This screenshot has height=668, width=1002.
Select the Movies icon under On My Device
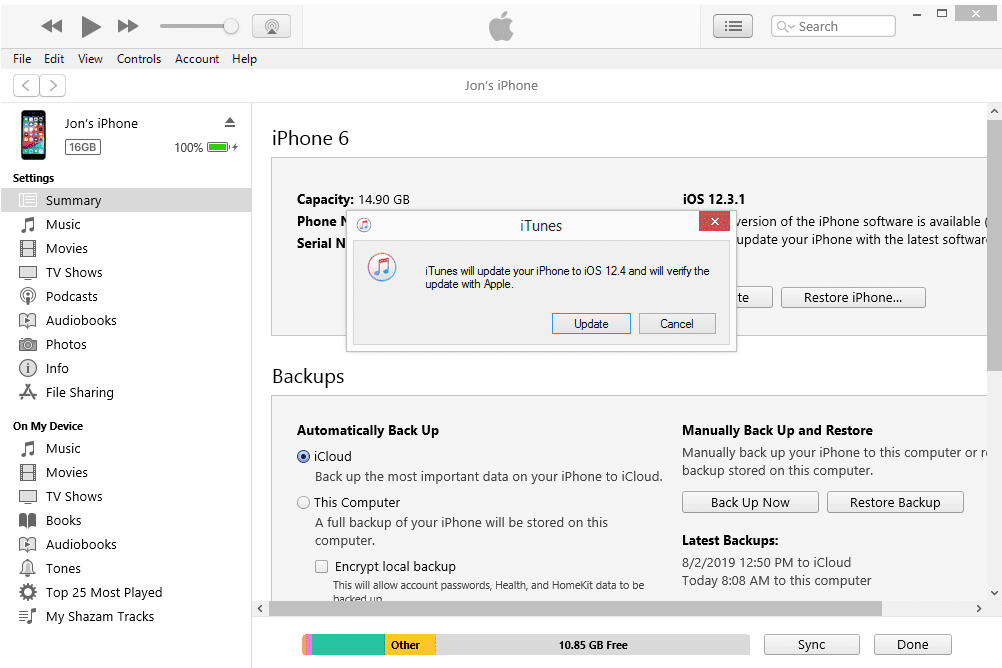tap(27, 472)
